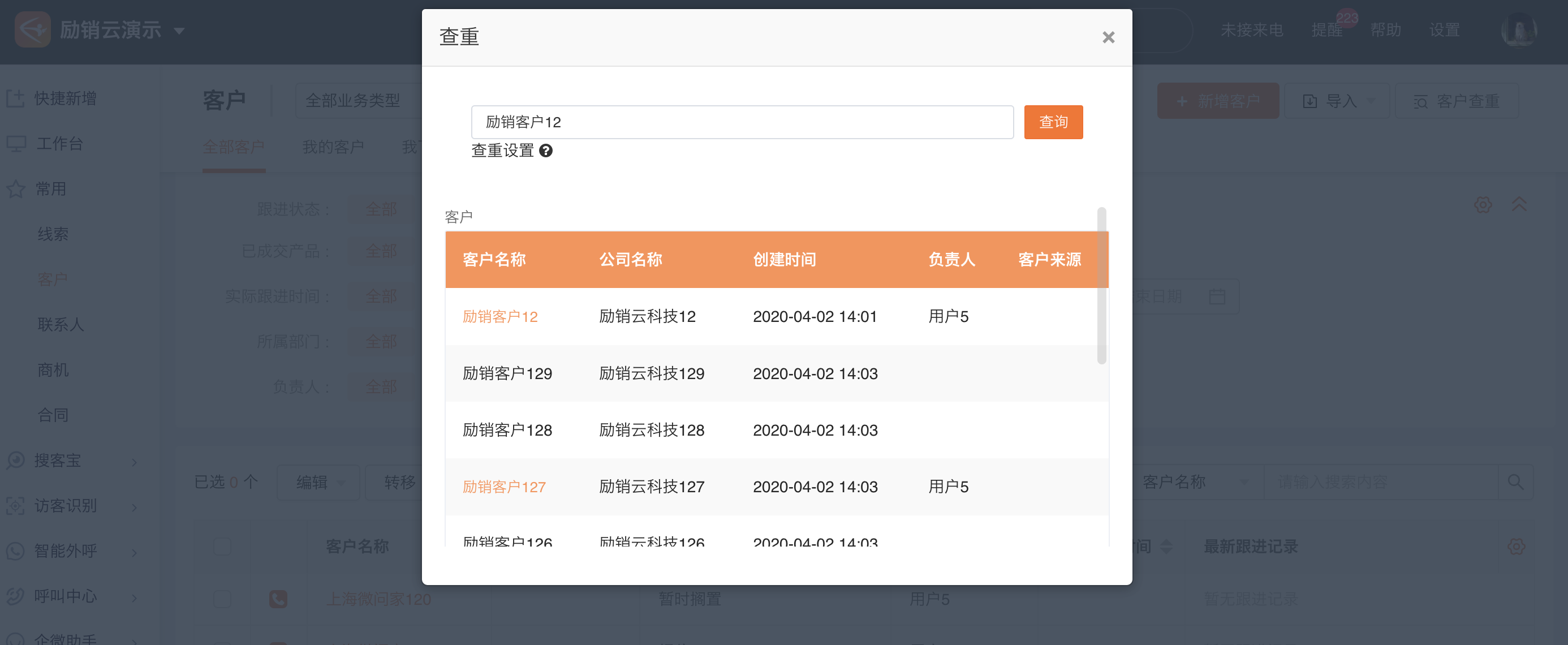Image resolution: width=1568 pixels, height=645 pixels.
Task: Click the 励销云 logo icon
Action: (32, 29)
